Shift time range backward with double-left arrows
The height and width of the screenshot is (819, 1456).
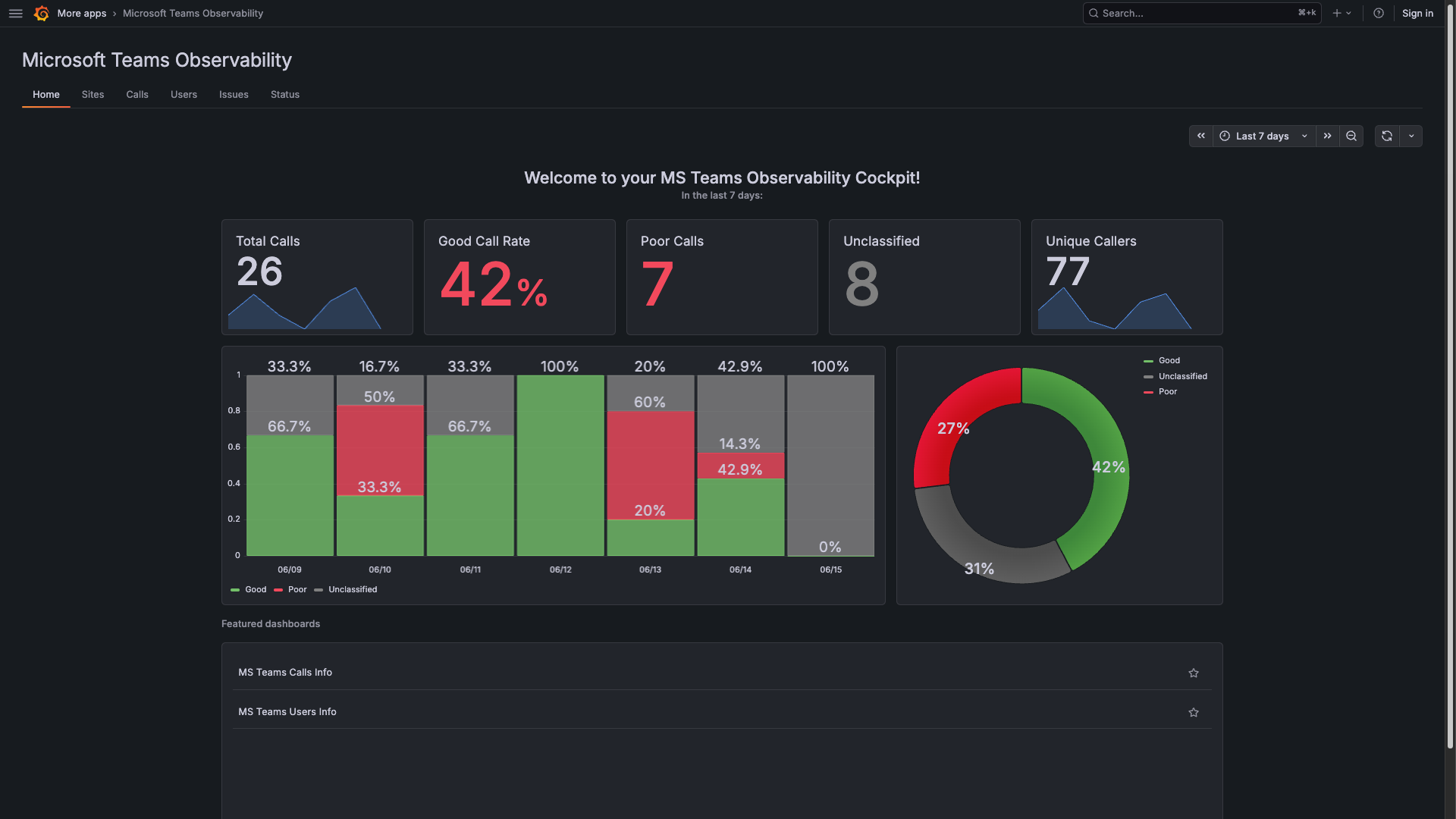pos(1201,136)
